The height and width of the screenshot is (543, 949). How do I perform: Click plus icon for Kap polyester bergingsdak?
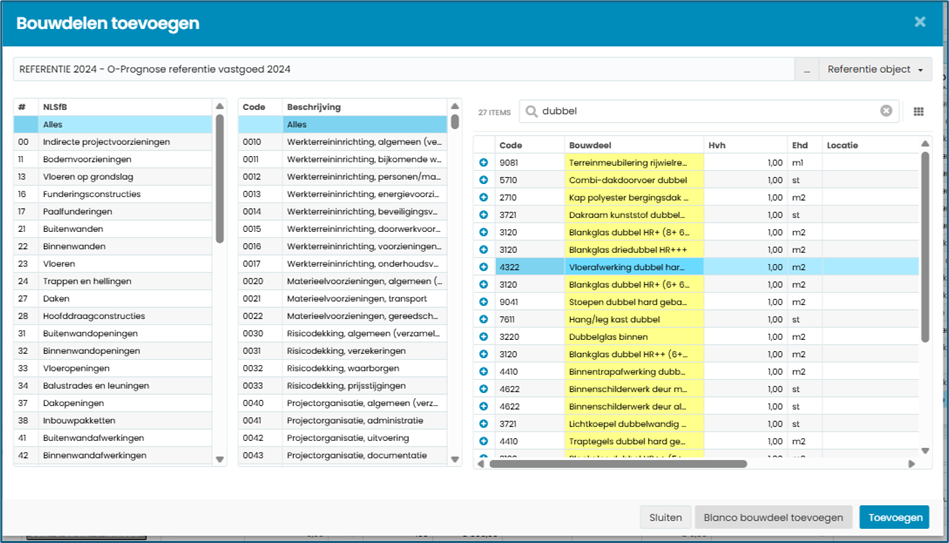pos(483,197)
